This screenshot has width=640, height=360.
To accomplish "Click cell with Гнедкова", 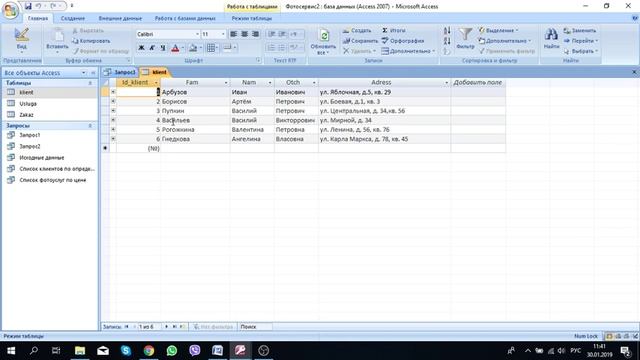I will [195, 139].
